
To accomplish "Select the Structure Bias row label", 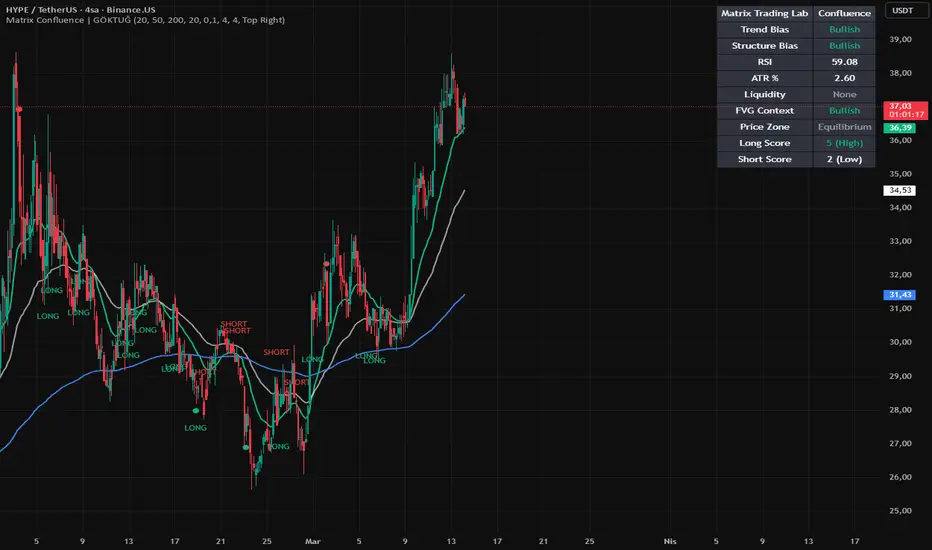I will (764, 46).
